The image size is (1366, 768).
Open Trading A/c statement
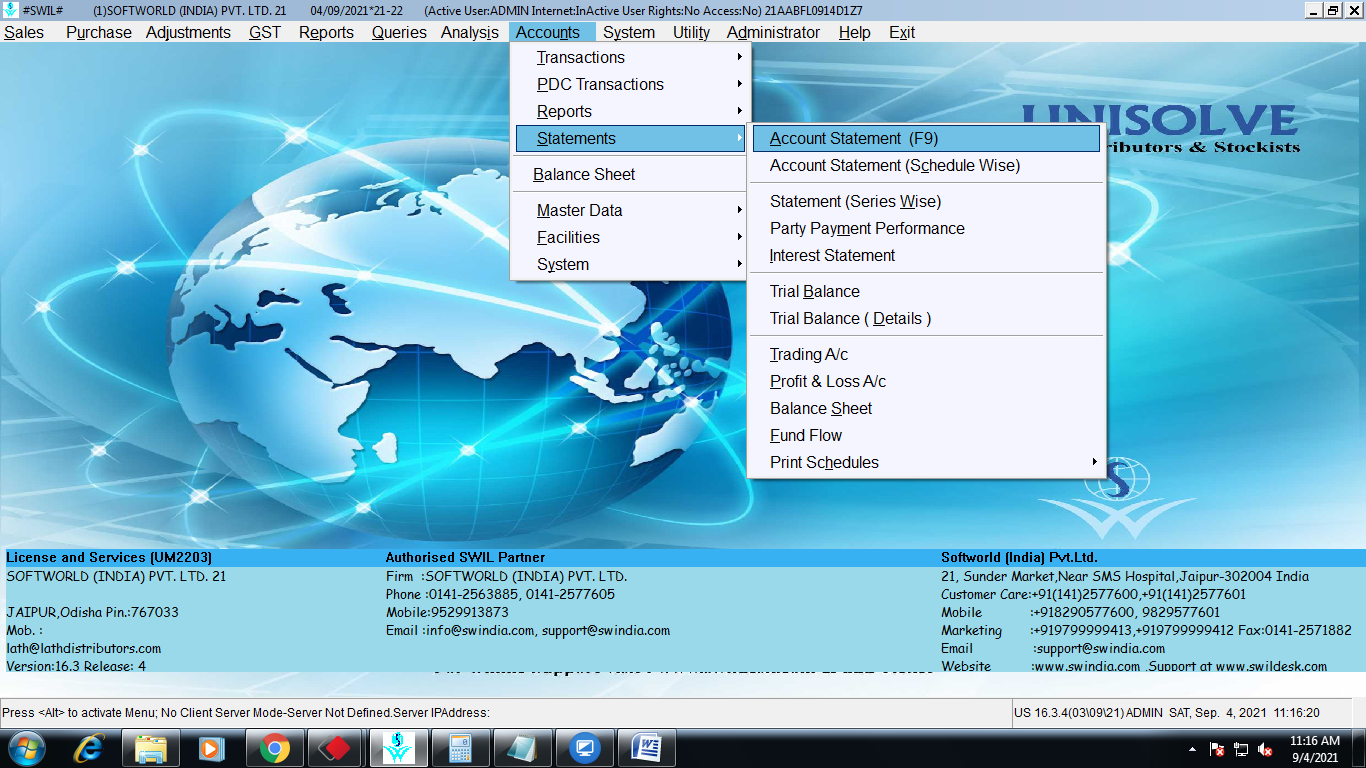[926, 355]
